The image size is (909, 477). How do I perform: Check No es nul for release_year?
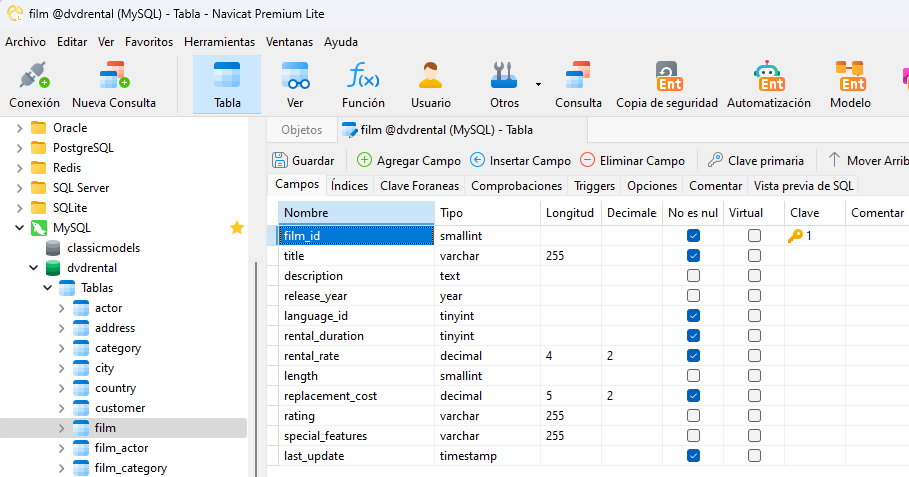click(x=693, y=296)
